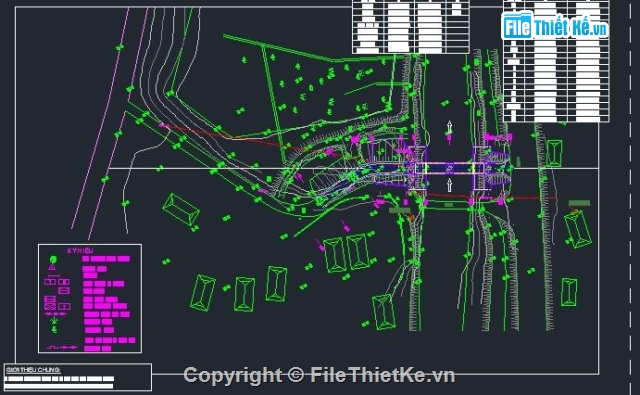Click the File Thiết Kế.vn logo
640x395 pixels.
pyautogui.click(x=555, y=26)
